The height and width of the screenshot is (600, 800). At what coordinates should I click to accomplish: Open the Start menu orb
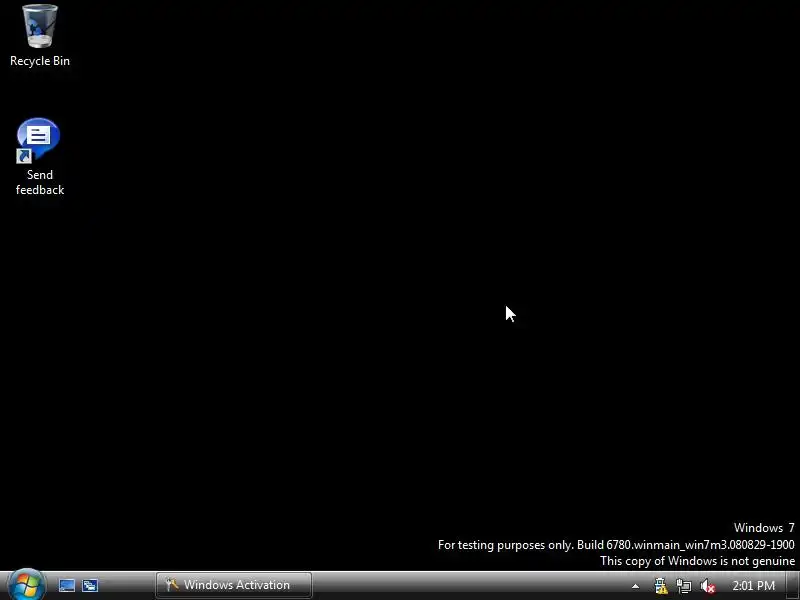pos(27,585)
